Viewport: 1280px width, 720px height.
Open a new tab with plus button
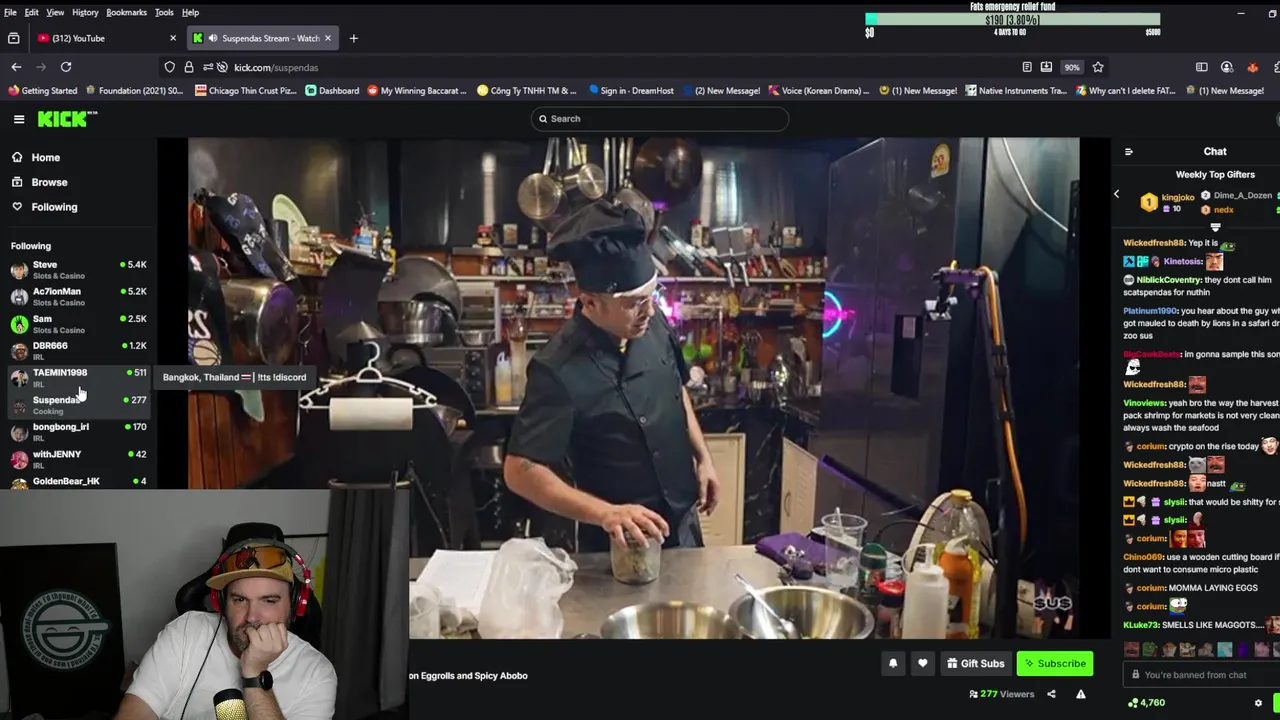point(353,38)
